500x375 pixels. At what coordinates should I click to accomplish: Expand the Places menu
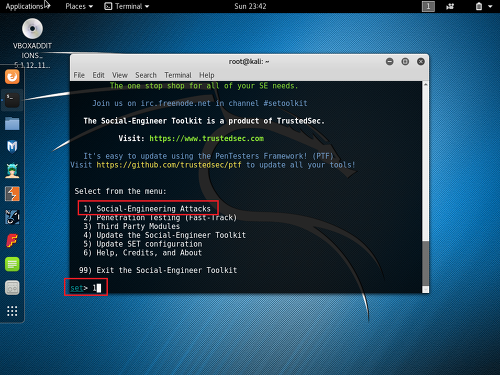[79, 6]
